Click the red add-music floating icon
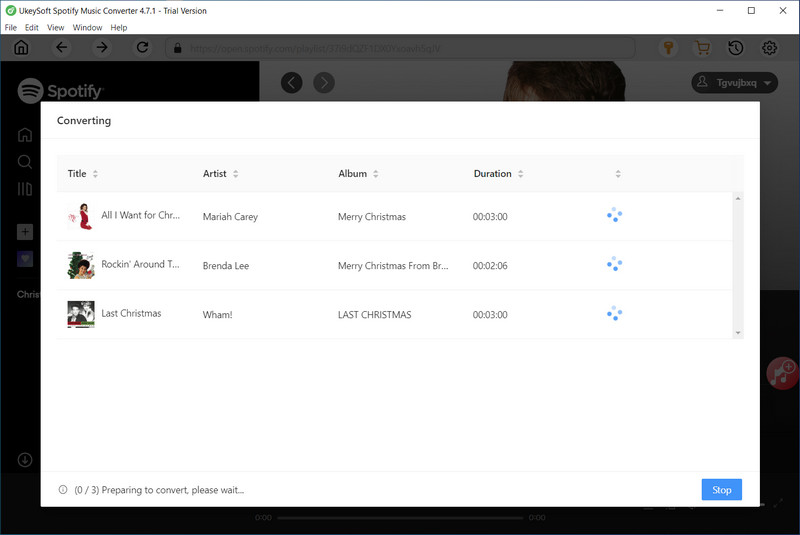Image resolution: width=800 pixels, height=535 pixels. click(782, 373)
